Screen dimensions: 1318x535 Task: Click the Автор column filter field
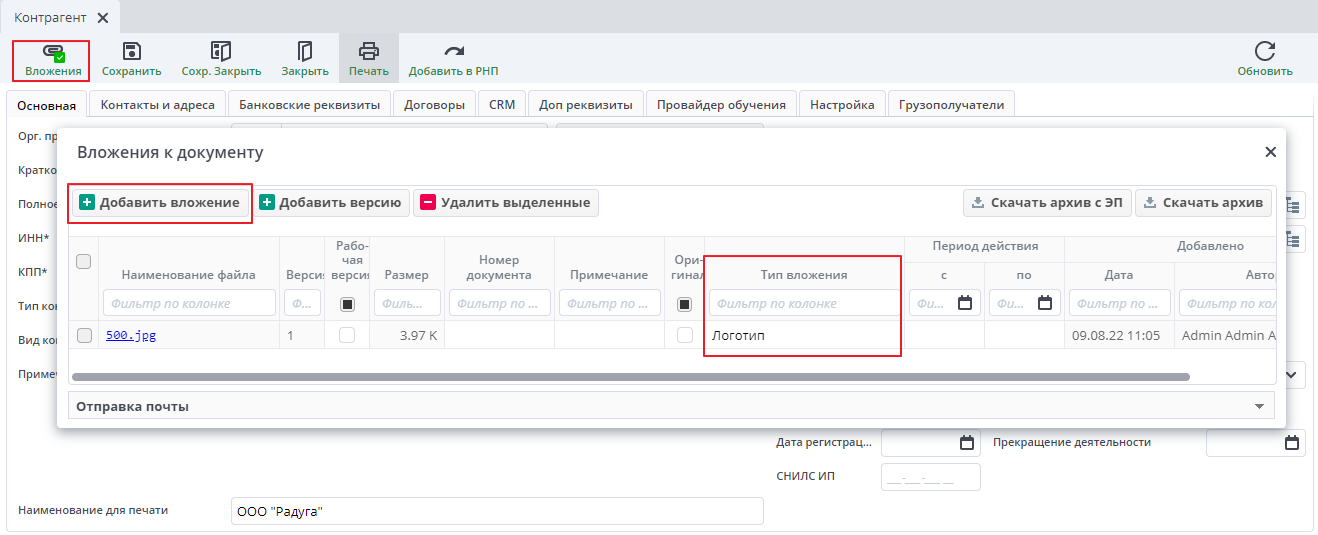click(1228, 303)
